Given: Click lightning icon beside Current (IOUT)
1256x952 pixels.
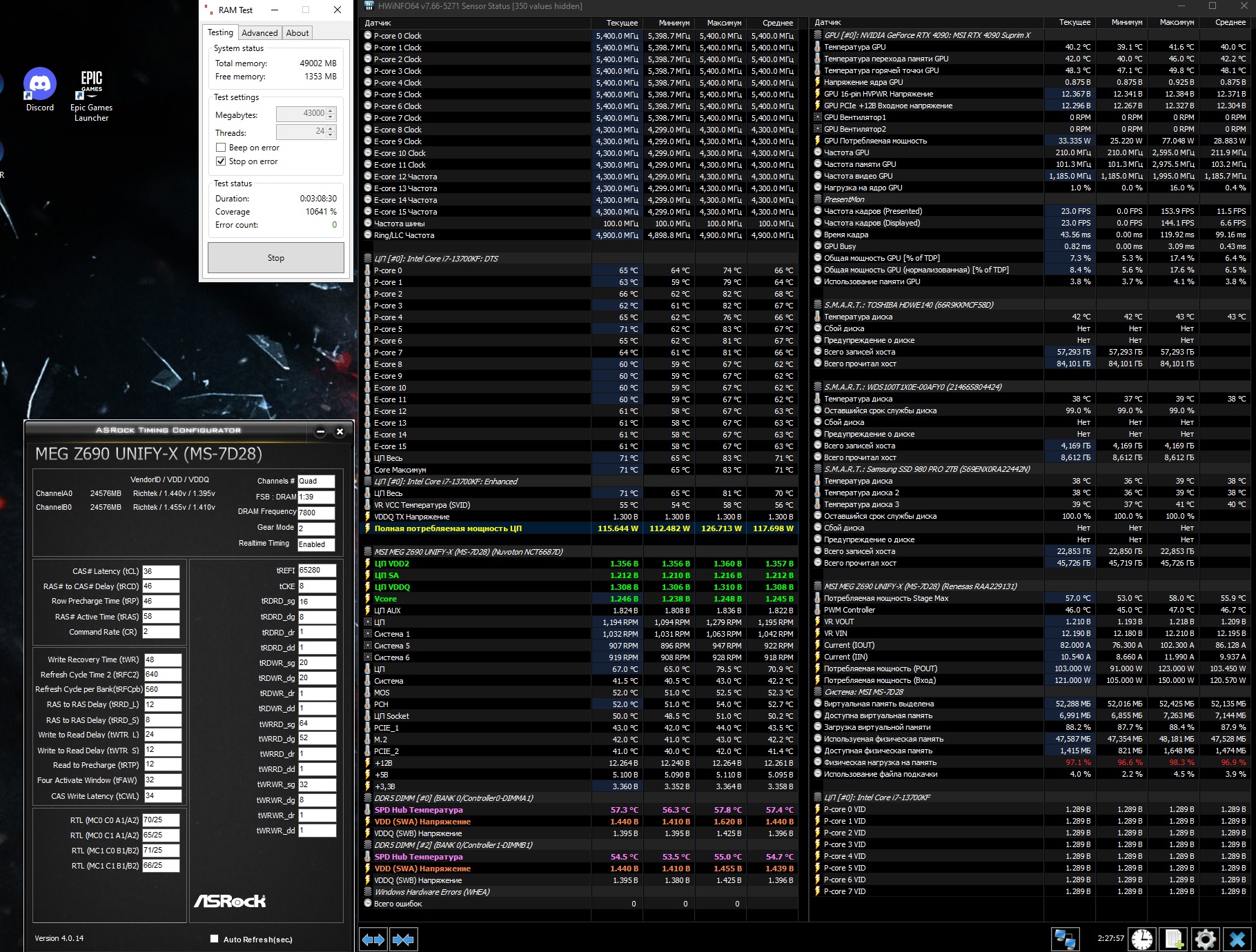Looking at the screenshot, I should (818, 645).
